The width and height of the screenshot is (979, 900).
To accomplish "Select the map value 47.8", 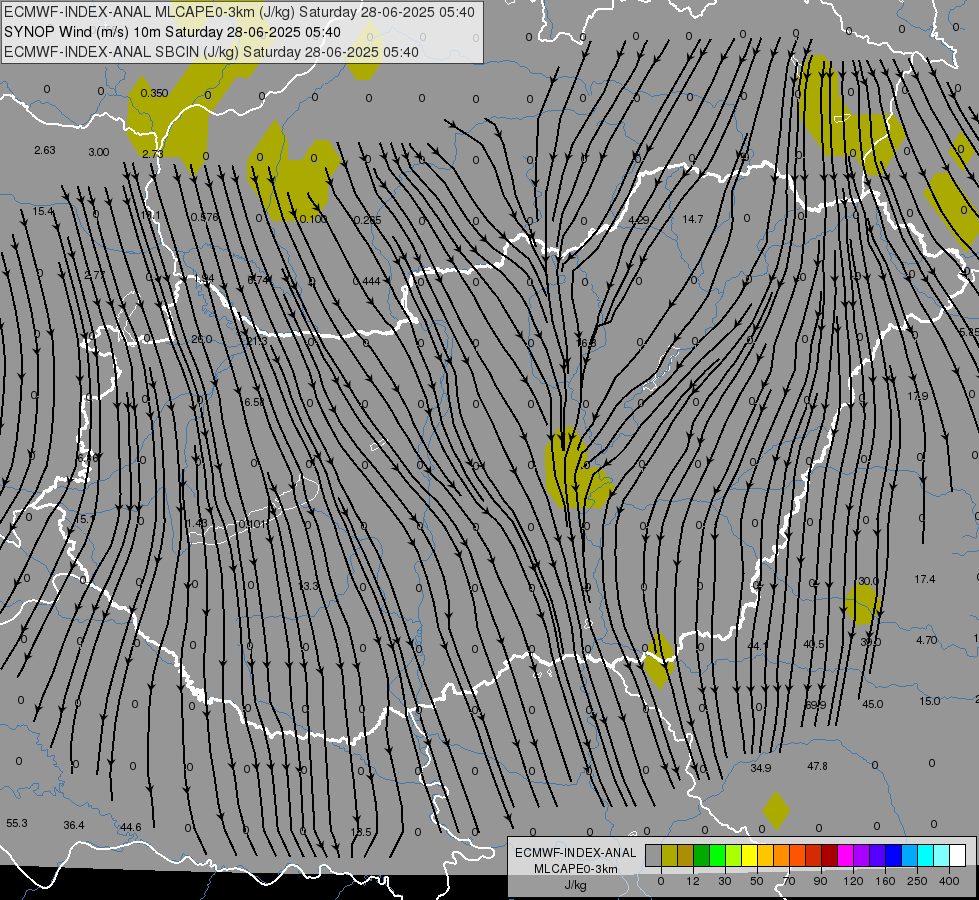I will click(x=817, y=766).
